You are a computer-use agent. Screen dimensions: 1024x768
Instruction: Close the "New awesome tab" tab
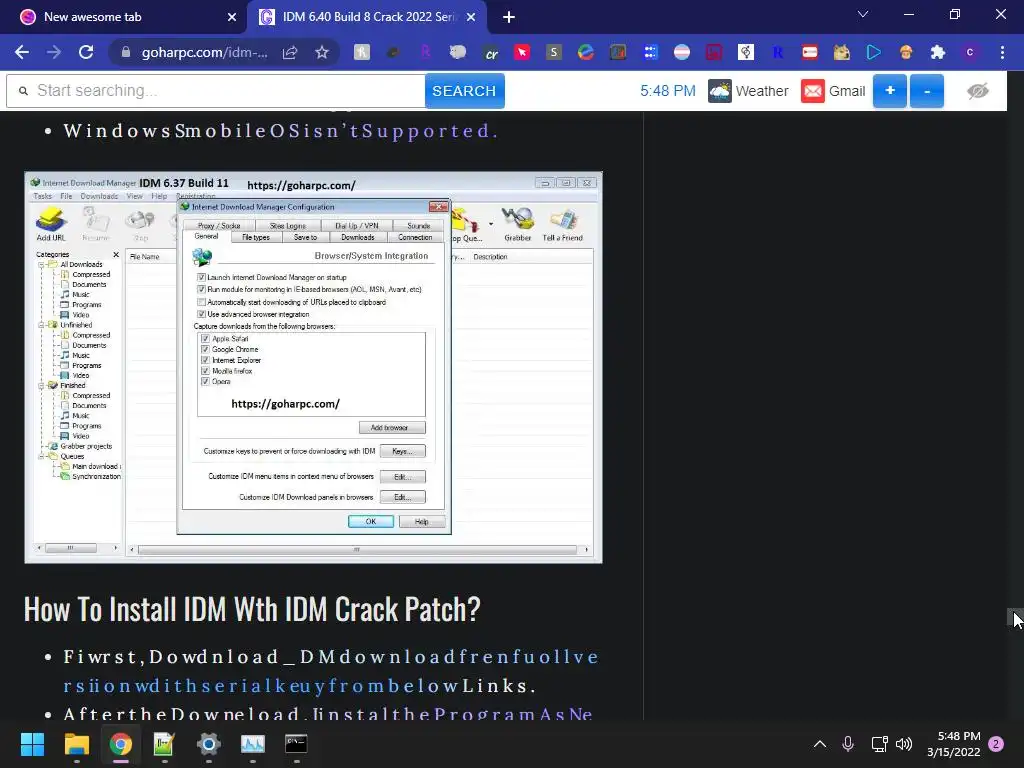pos(232,17)
